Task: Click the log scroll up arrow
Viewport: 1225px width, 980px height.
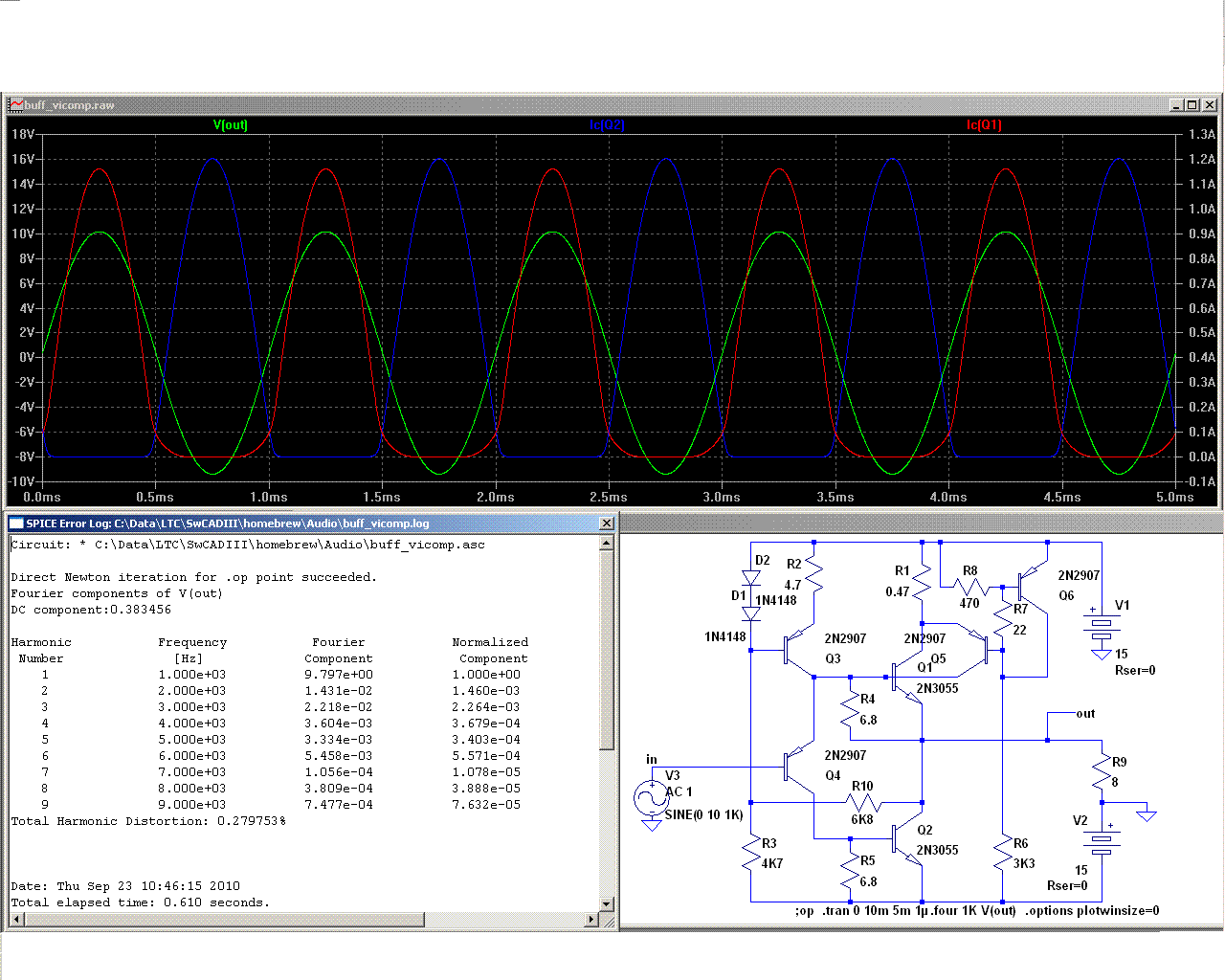Action: coord(606,544)
